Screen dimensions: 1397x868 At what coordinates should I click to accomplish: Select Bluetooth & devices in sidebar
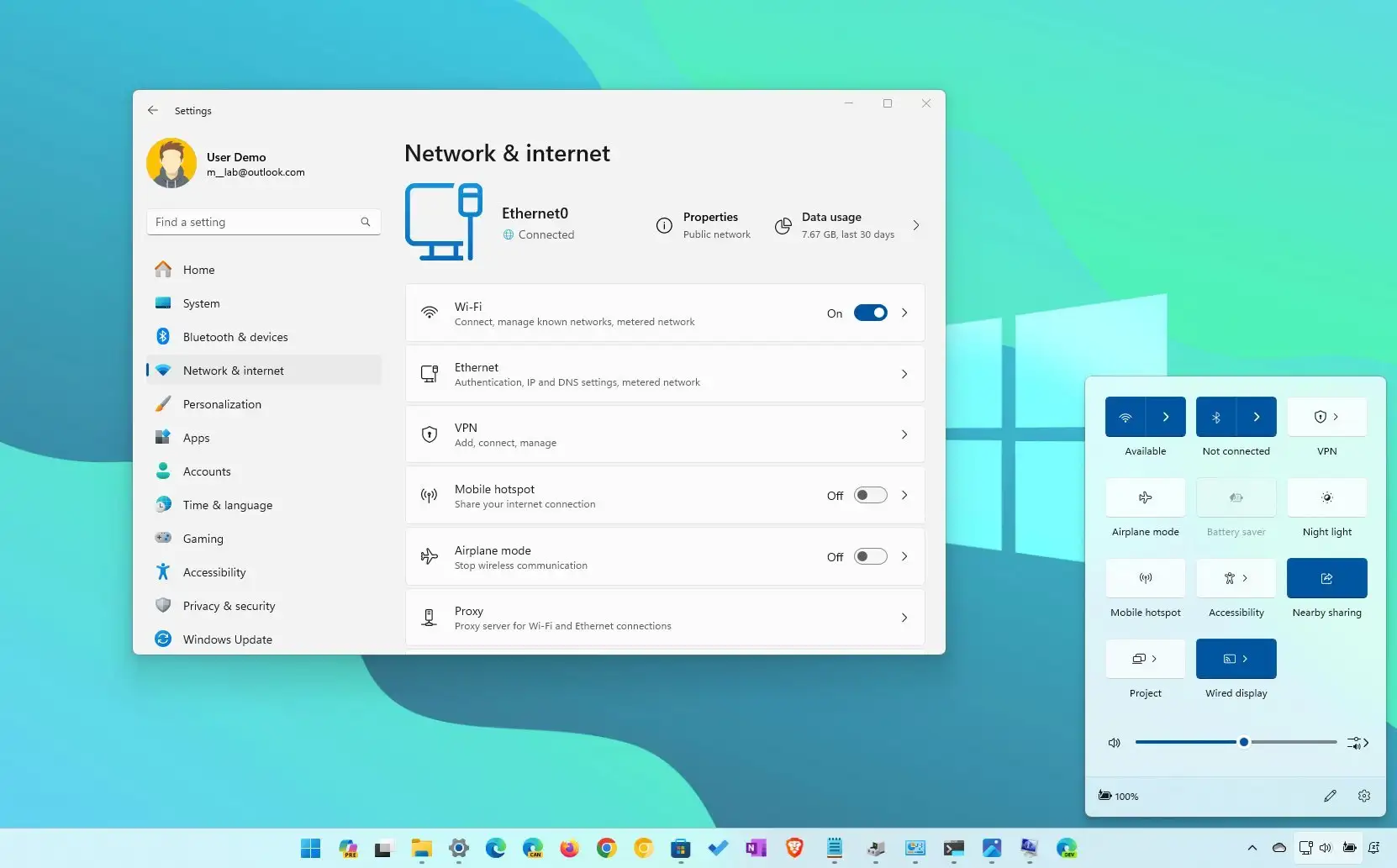pos(264,337)
